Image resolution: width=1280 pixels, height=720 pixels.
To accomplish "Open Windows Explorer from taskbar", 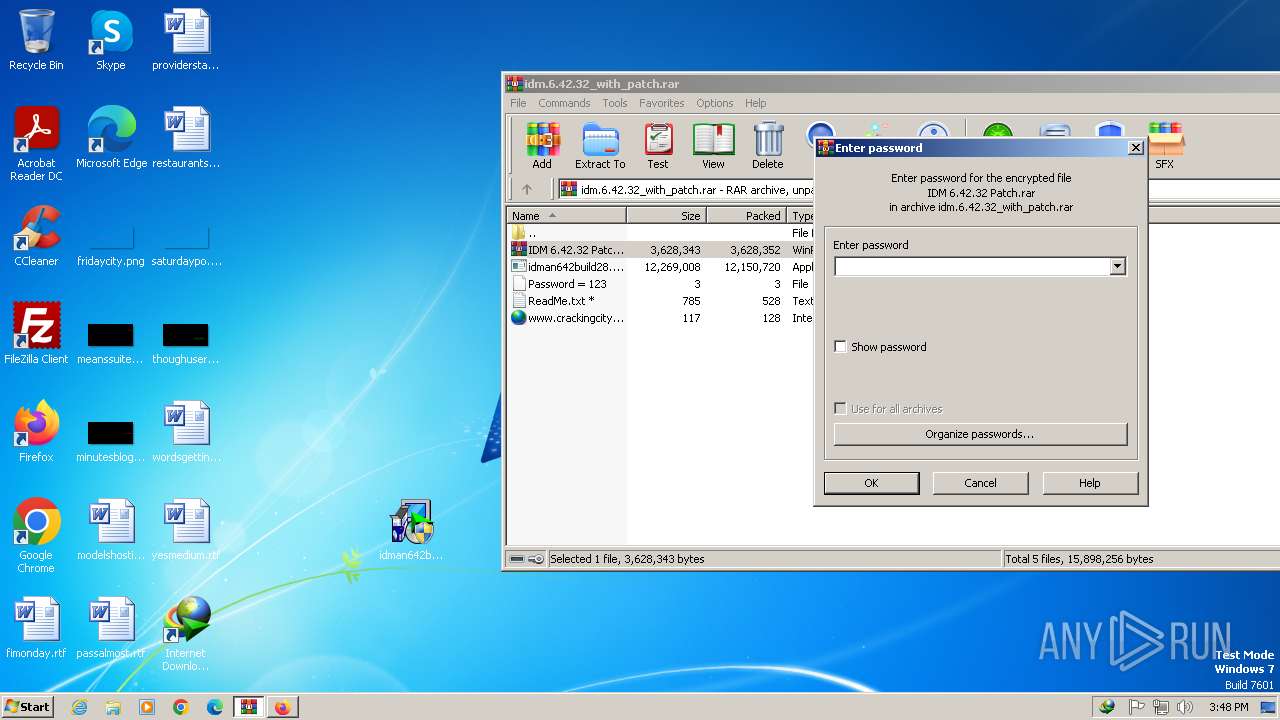I will (x=113, y=707).
